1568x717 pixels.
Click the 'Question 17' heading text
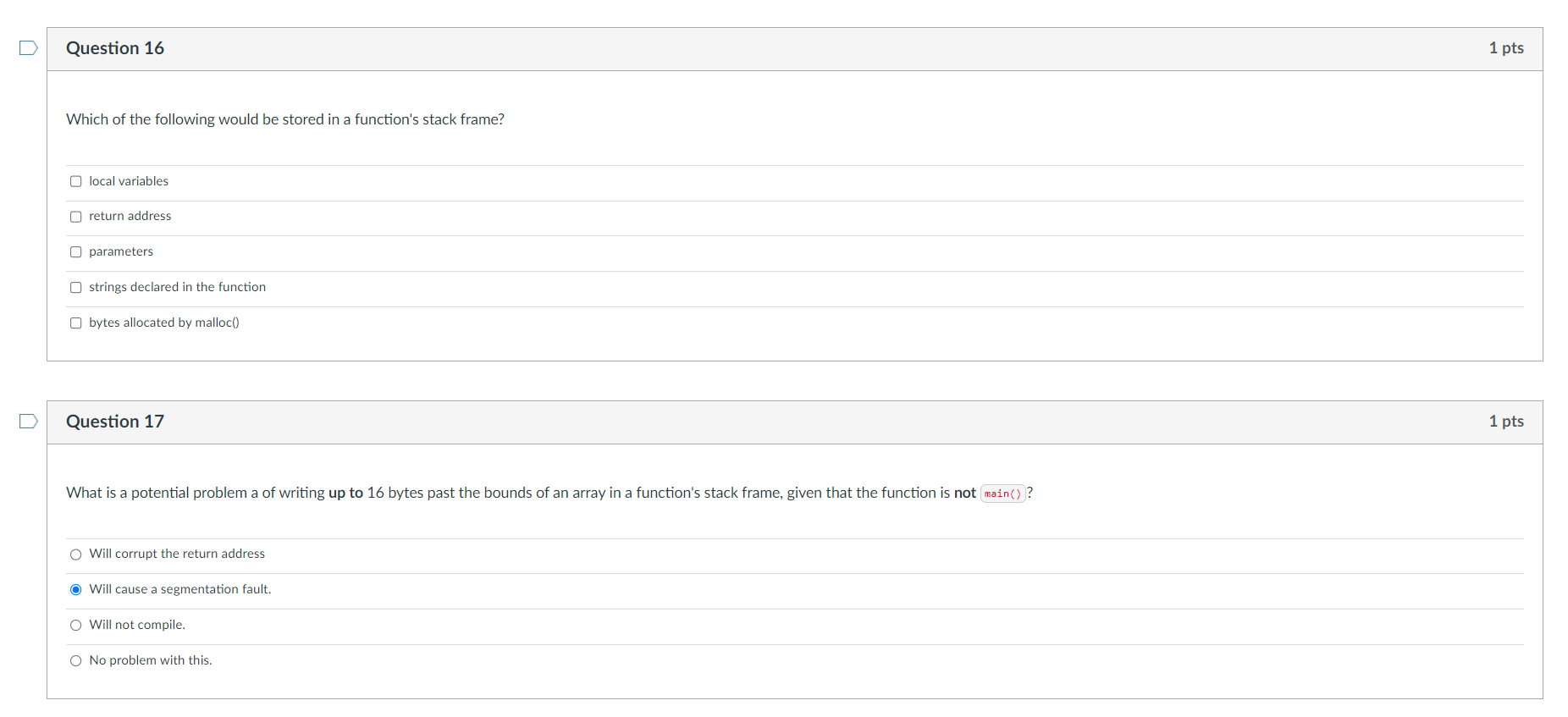click(115, 422)
